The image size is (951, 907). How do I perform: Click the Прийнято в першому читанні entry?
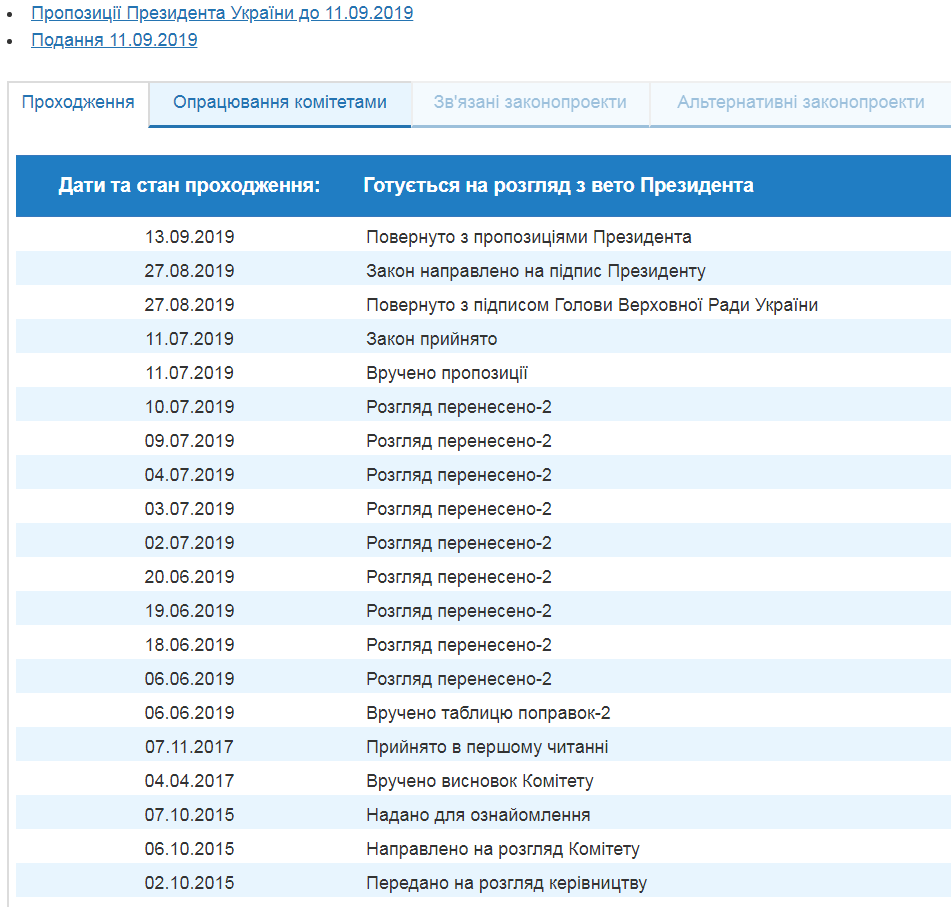tap(487, 747)
